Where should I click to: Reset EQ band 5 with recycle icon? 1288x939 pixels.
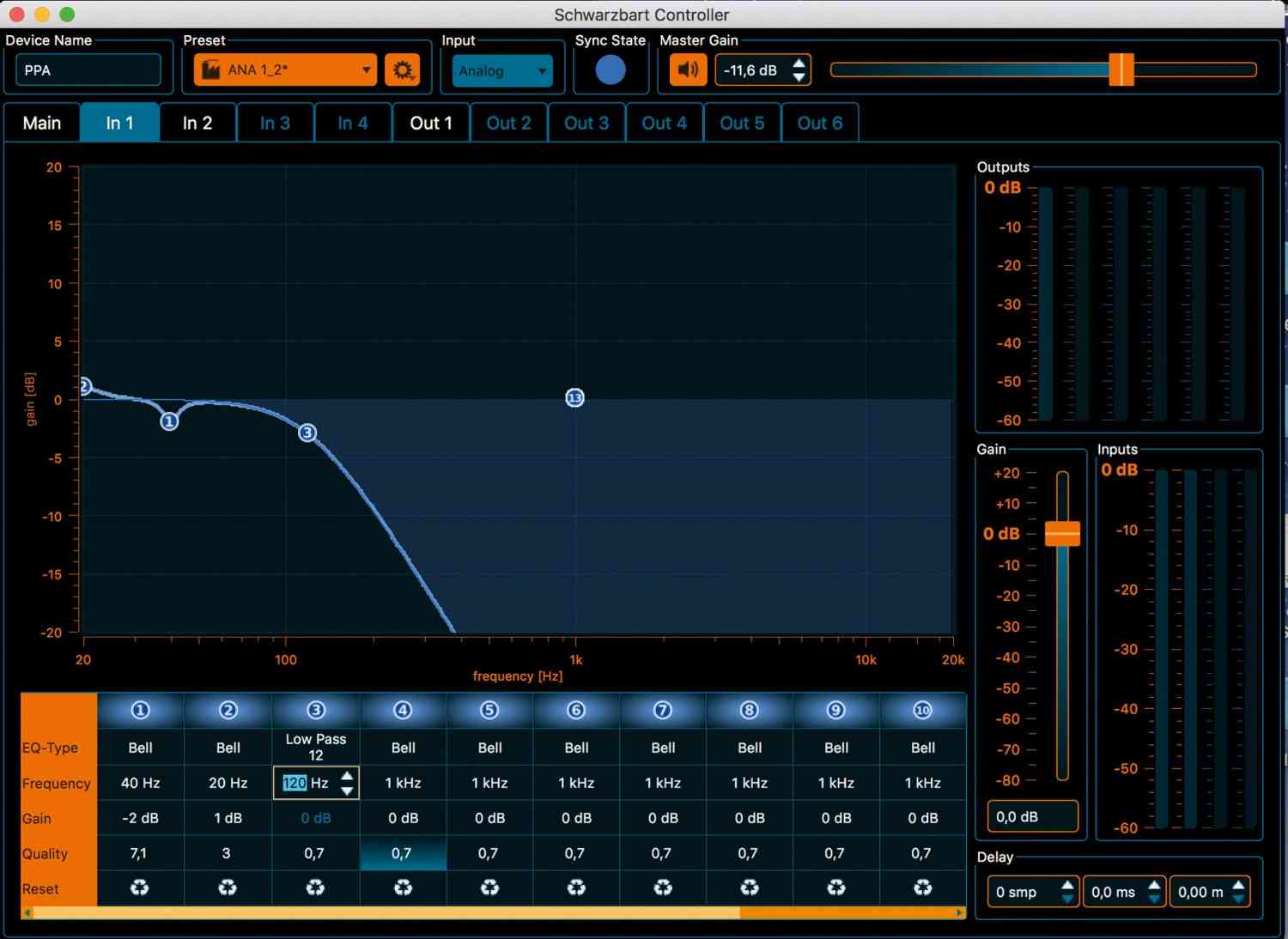coord(489,888)
